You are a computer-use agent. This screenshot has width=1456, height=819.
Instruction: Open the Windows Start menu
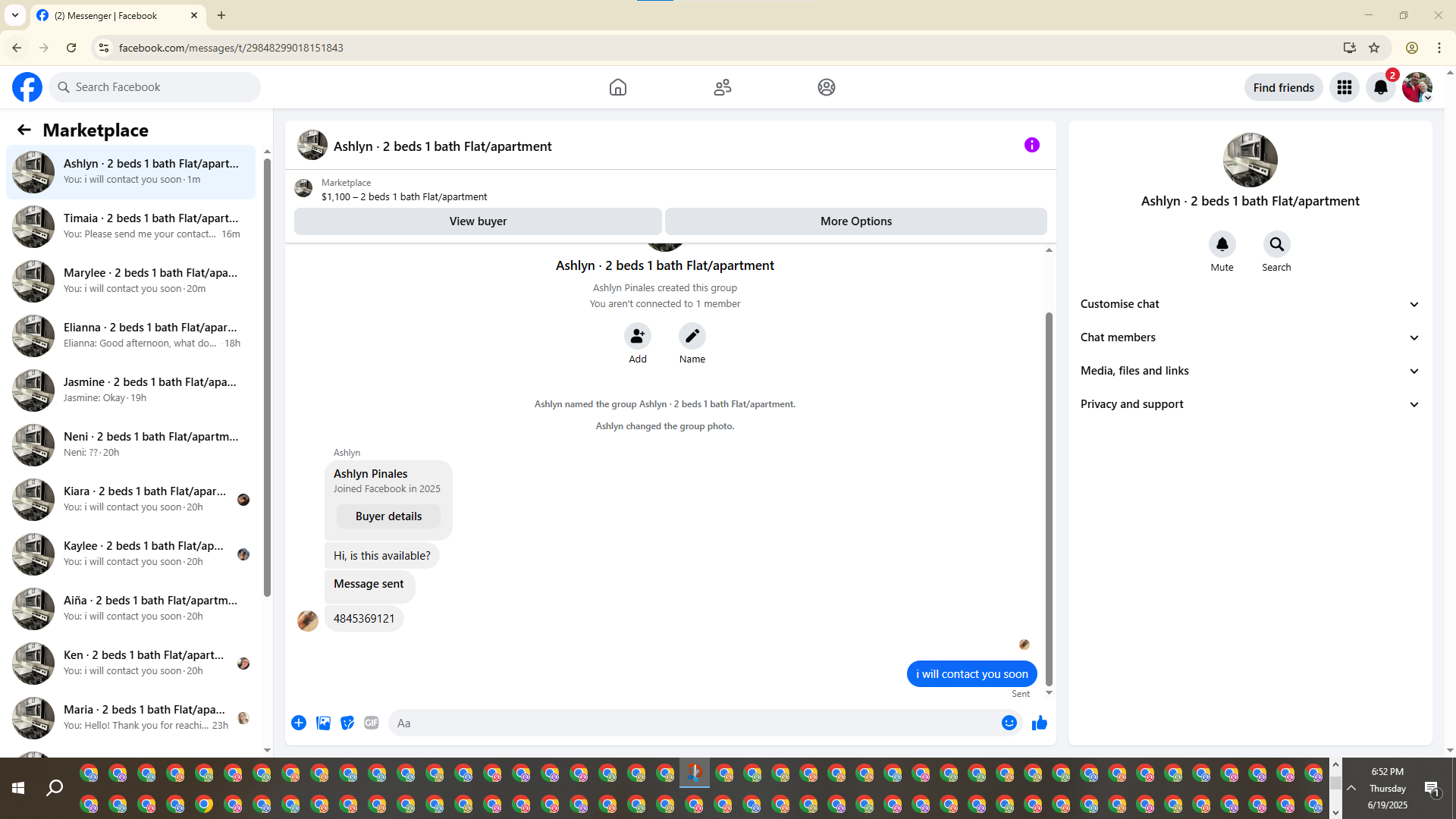coord(18,788)
